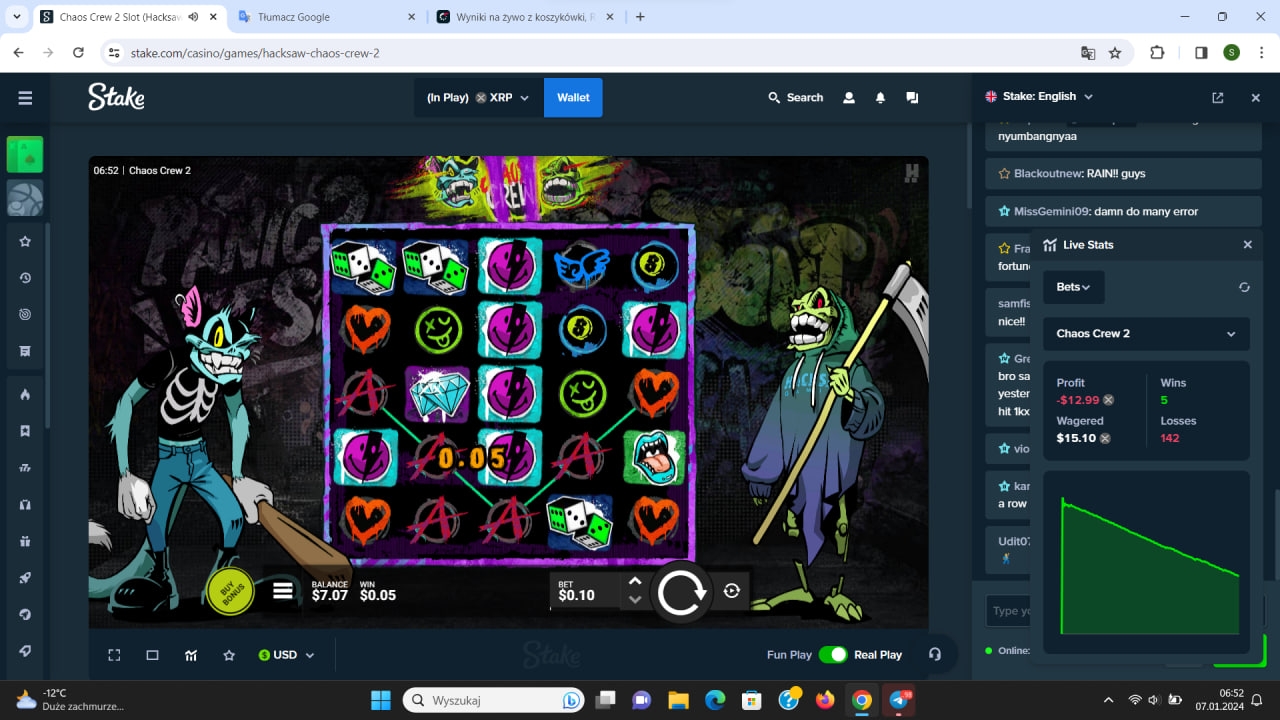Increase the bet with up arrow
This screenshot has width=1280, height=720.
[x=634, y=581]
